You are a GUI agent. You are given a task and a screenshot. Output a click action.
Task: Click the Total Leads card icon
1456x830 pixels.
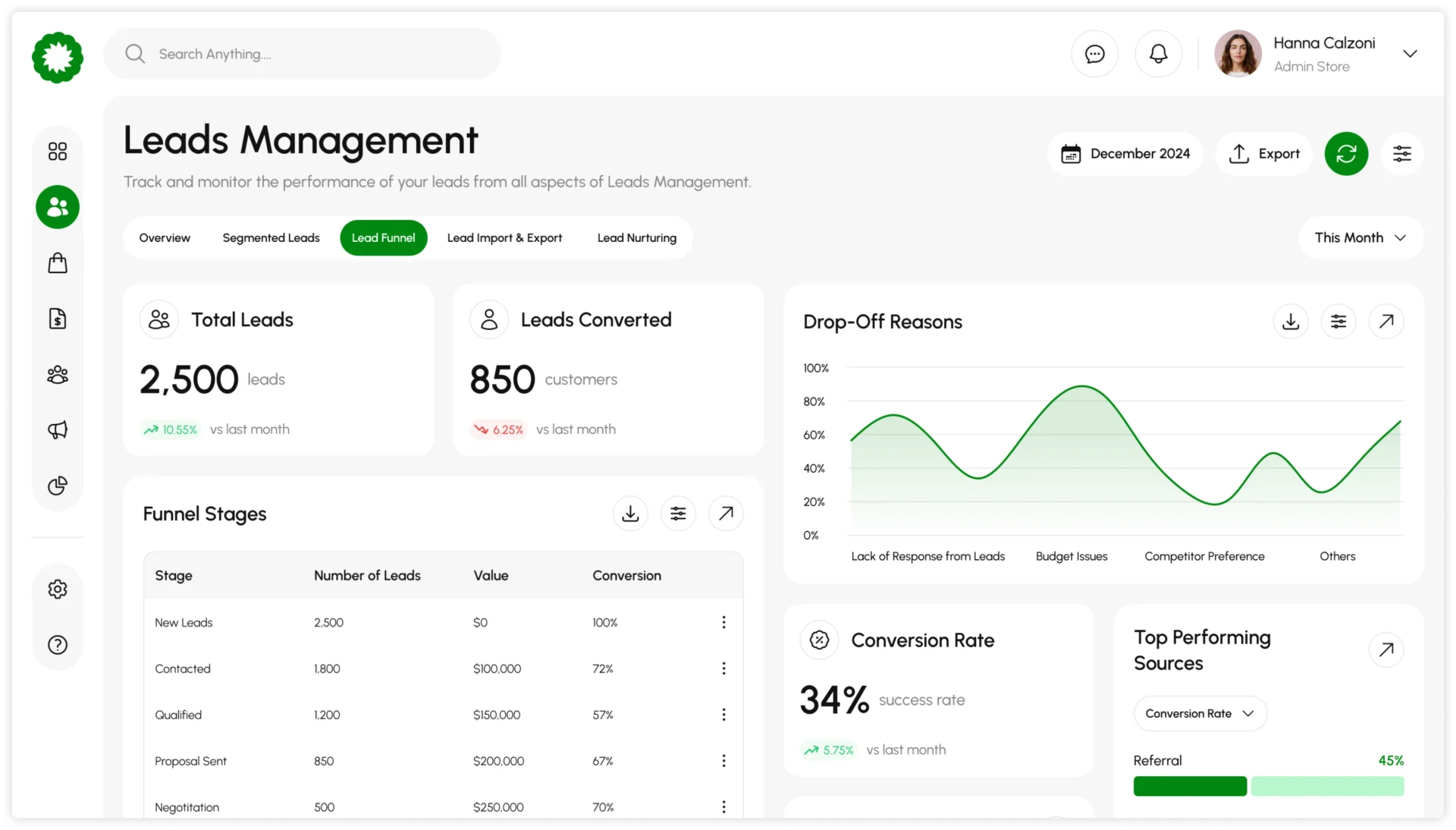click(x=159, y=319)
